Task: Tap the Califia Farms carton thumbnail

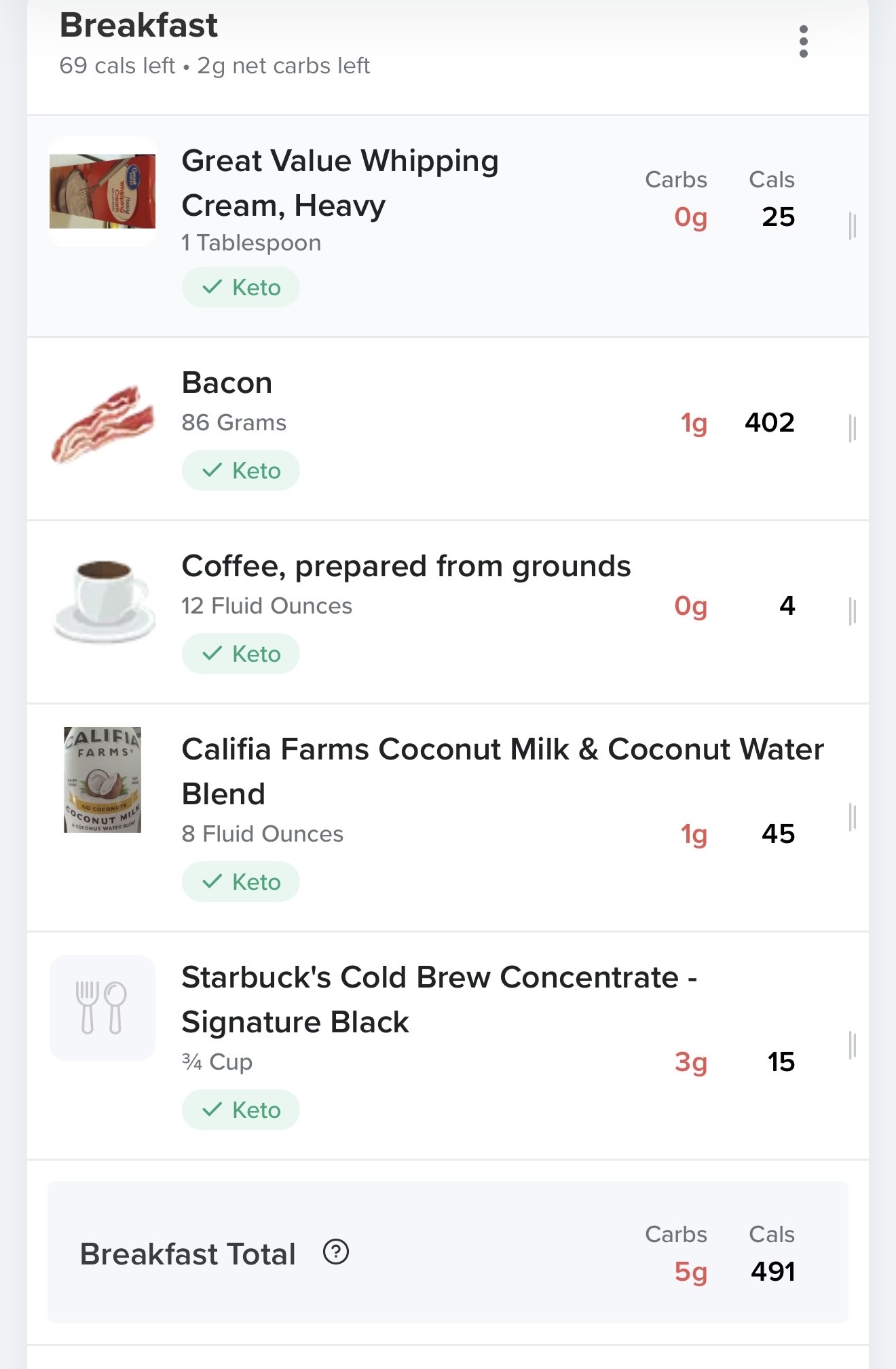Action: click(x=102, y=780)
